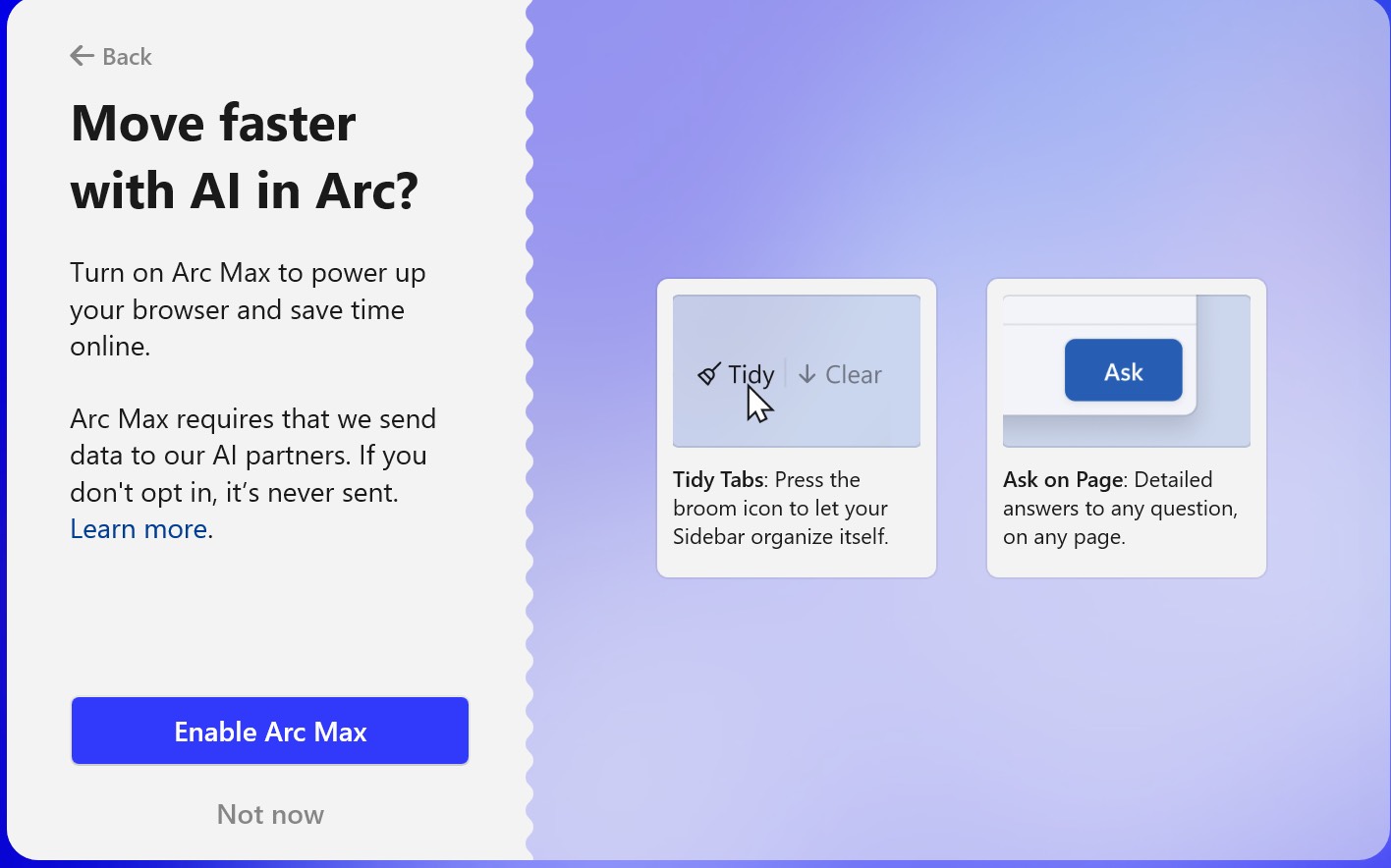Screen dimensions: 1391x868
Task: Click the Tidy Tabs preview image
Action: pos(796,370)
